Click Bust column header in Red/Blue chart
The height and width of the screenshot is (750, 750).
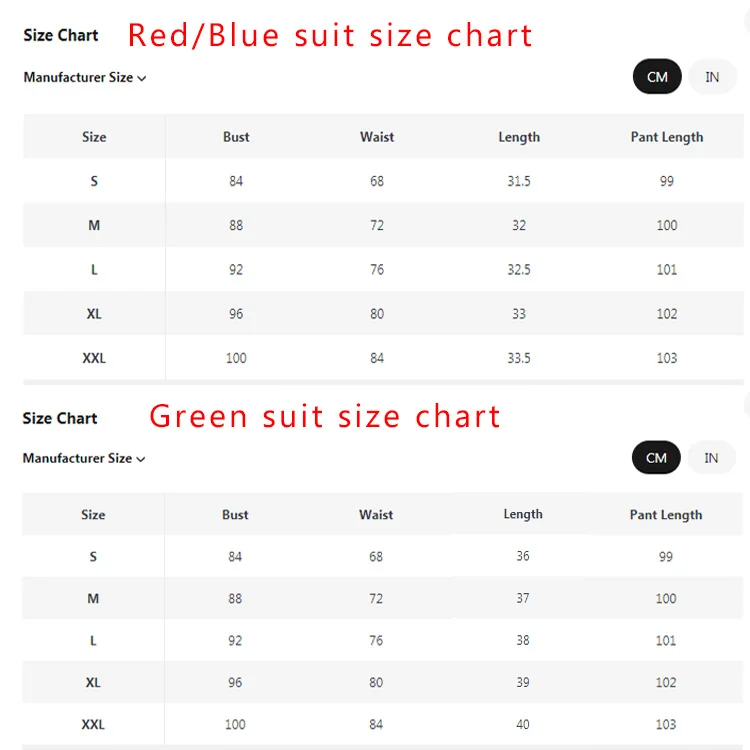236,137
